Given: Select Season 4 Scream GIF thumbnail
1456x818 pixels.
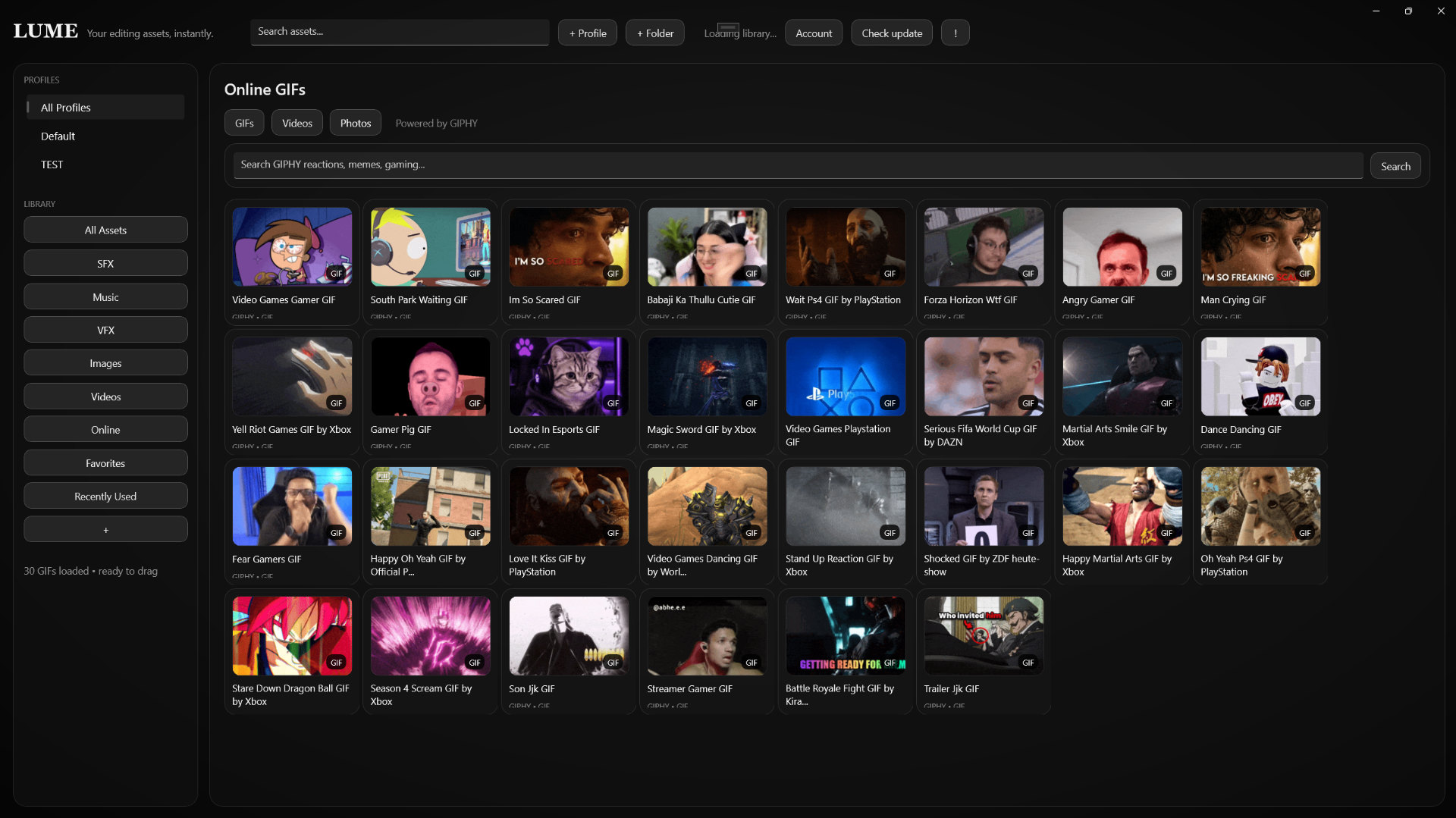Looking at the screenshot, I should 430,636.
